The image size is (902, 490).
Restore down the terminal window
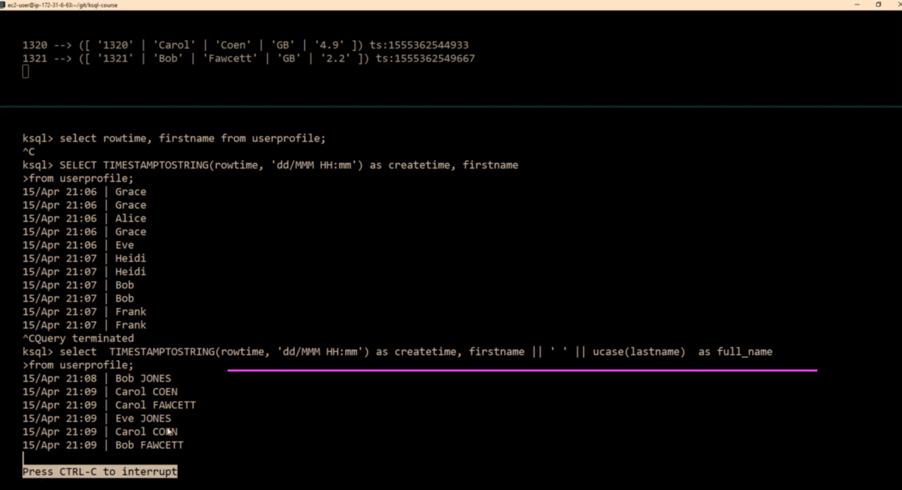click(878, 5)
